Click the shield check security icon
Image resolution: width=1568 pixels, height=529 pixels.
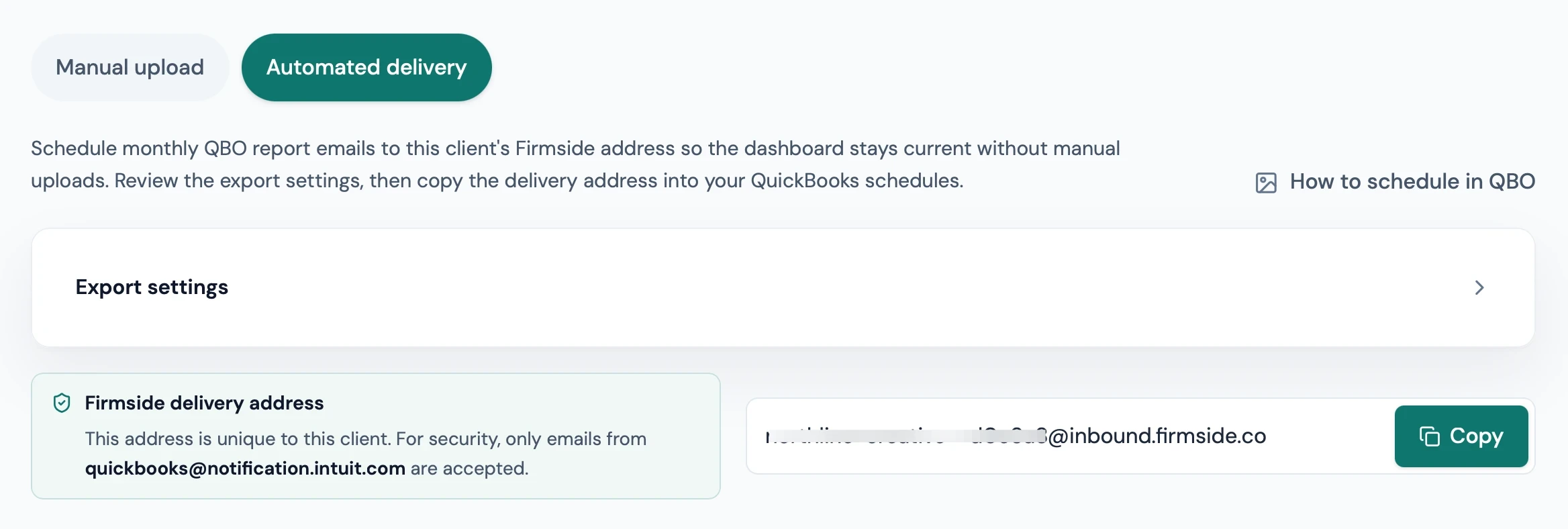coord(62,403)
